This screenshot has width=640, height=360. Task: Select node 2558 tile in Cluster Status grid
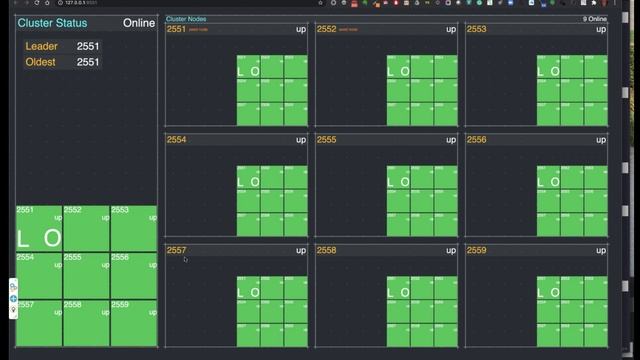(x=87, y=323)
